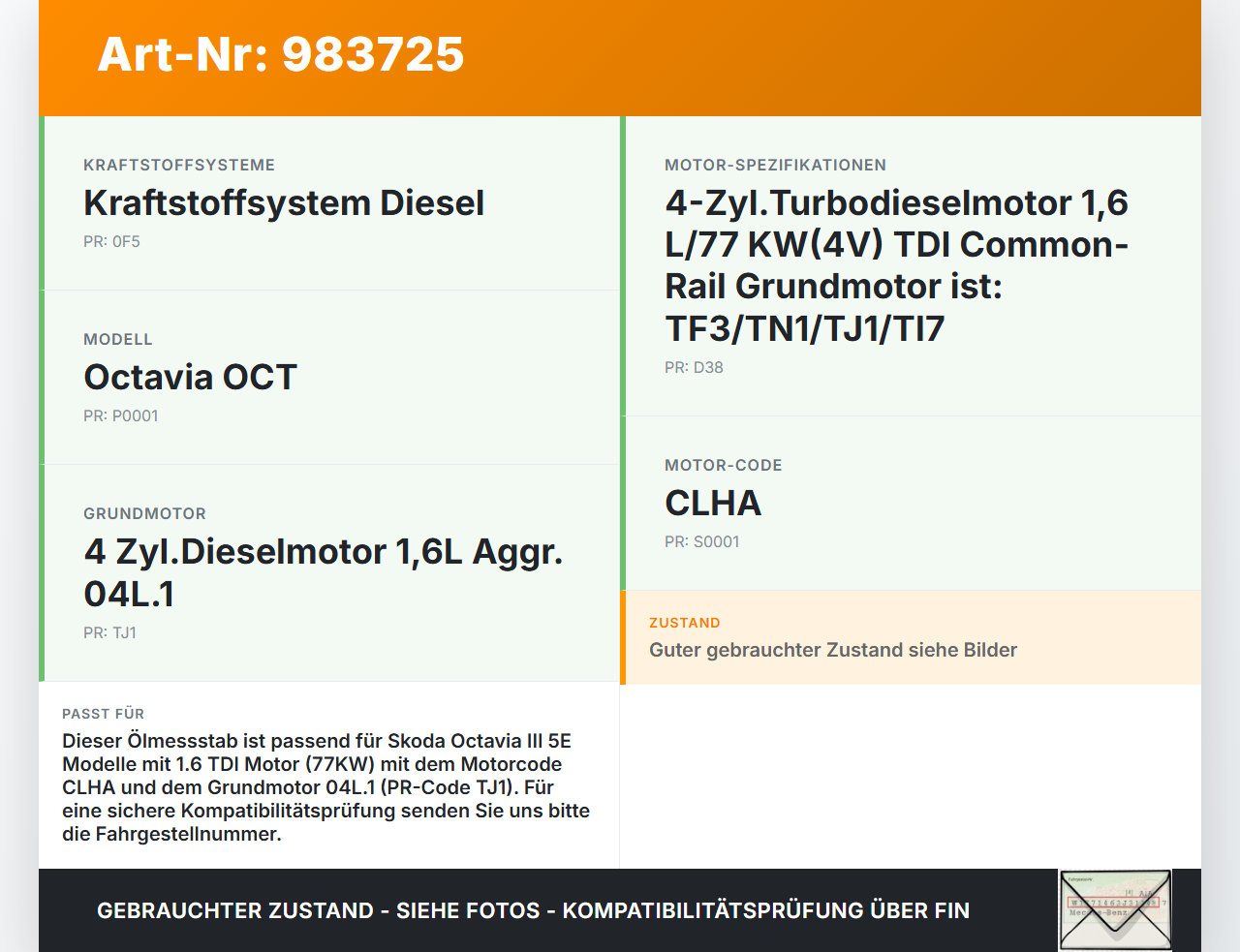Click the Guter gebrauchter Zustand text
The width and height of the screenshot is (1240, 952).
[832, 650]
